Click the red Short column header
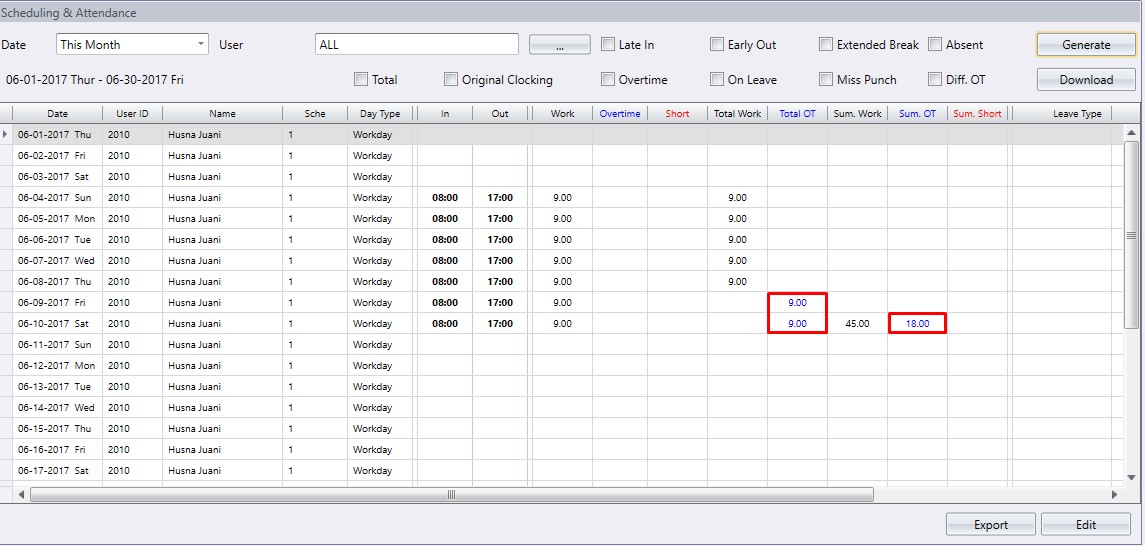 [x=677, y=114]
